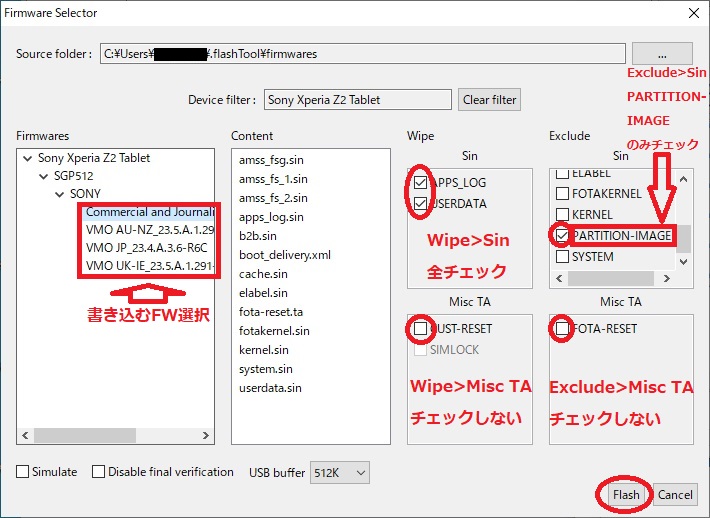
Task: Click Firmwares list scroll right arrow
Action: point(206,436)
